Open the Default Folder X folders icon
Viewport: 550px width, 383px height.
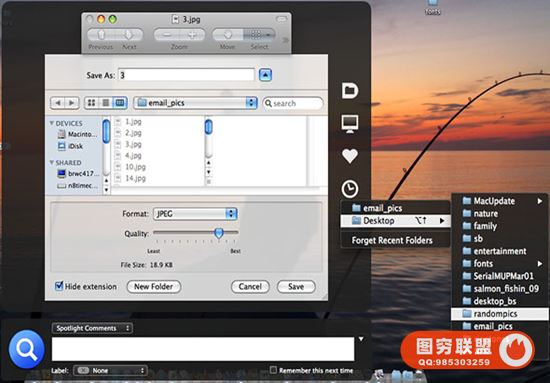pos(350,91)
